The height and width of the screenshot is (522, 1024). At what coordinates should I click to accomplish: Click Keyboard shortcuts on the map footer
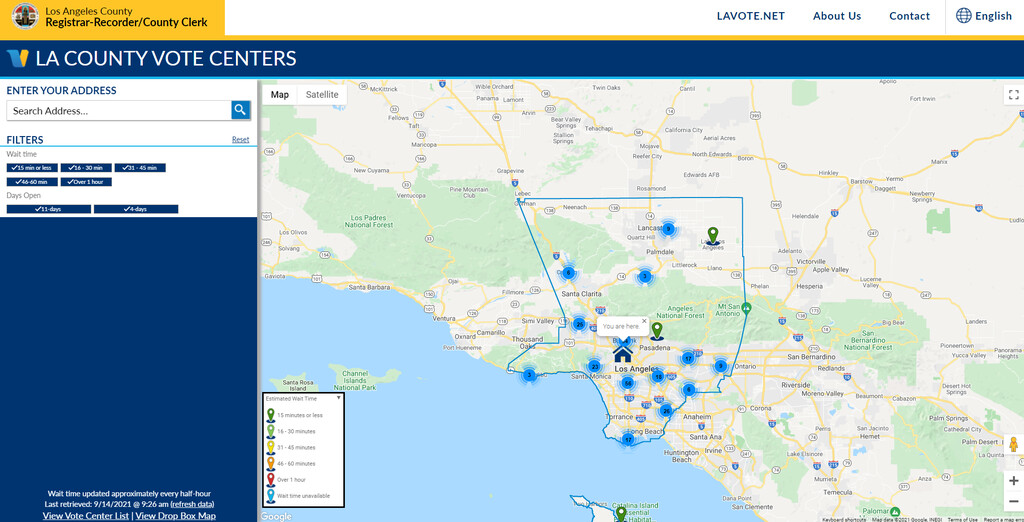[x=844, y=519]
